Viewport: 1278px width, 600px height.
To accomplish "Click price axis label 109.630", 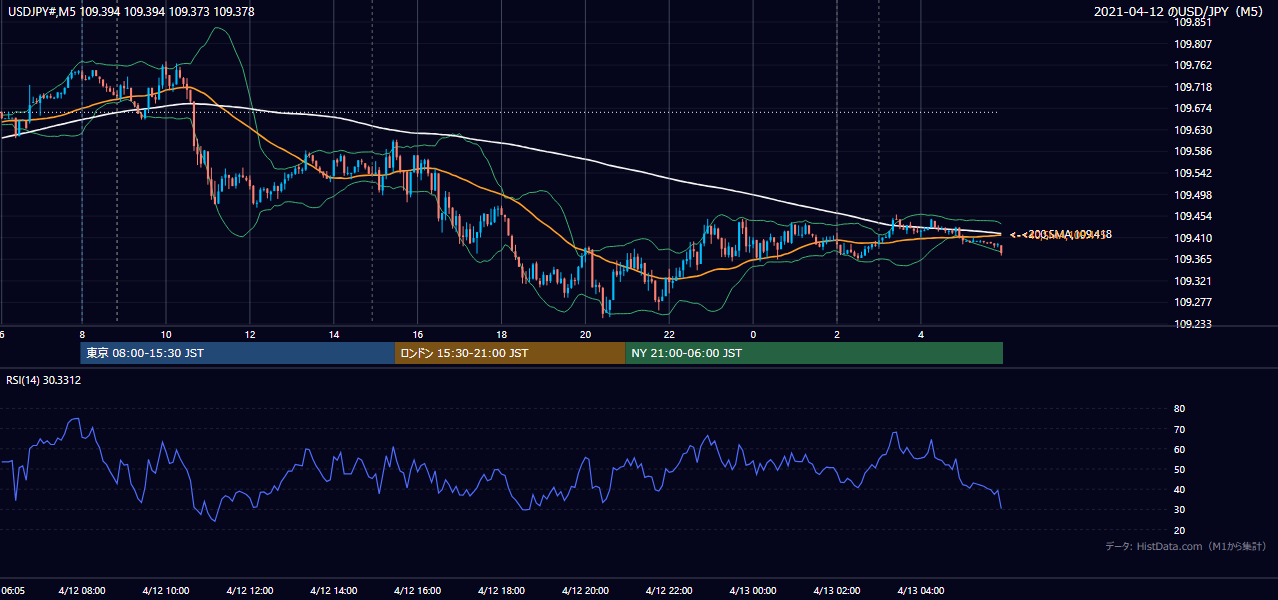I will click(1193, 130).
